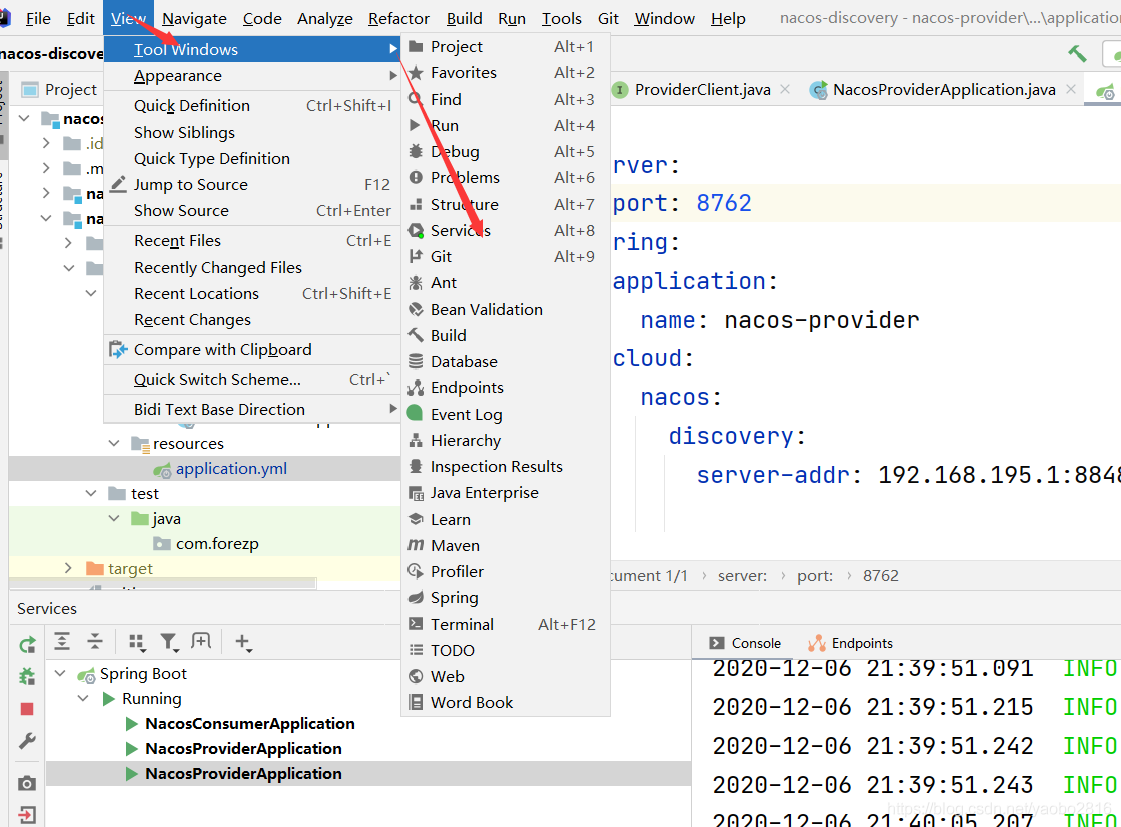Image resolution: width=1121 pixels, height=827 pixels.
Task: Select application.yml in the Project tree
Action: pyautogui.click(x=231, y=469)
